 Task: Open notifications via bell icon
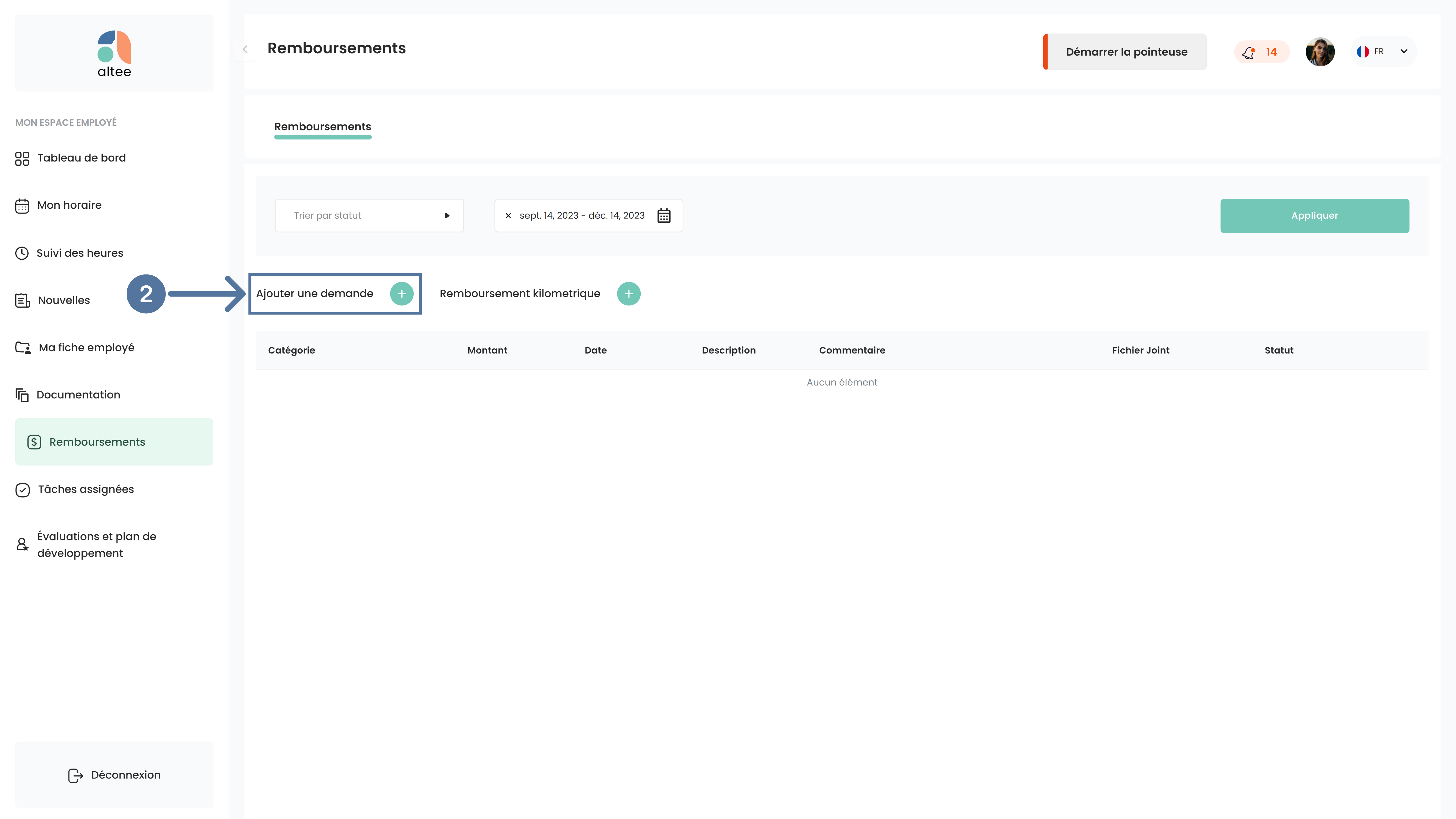pyautogui.click(x=1248, y=53)
